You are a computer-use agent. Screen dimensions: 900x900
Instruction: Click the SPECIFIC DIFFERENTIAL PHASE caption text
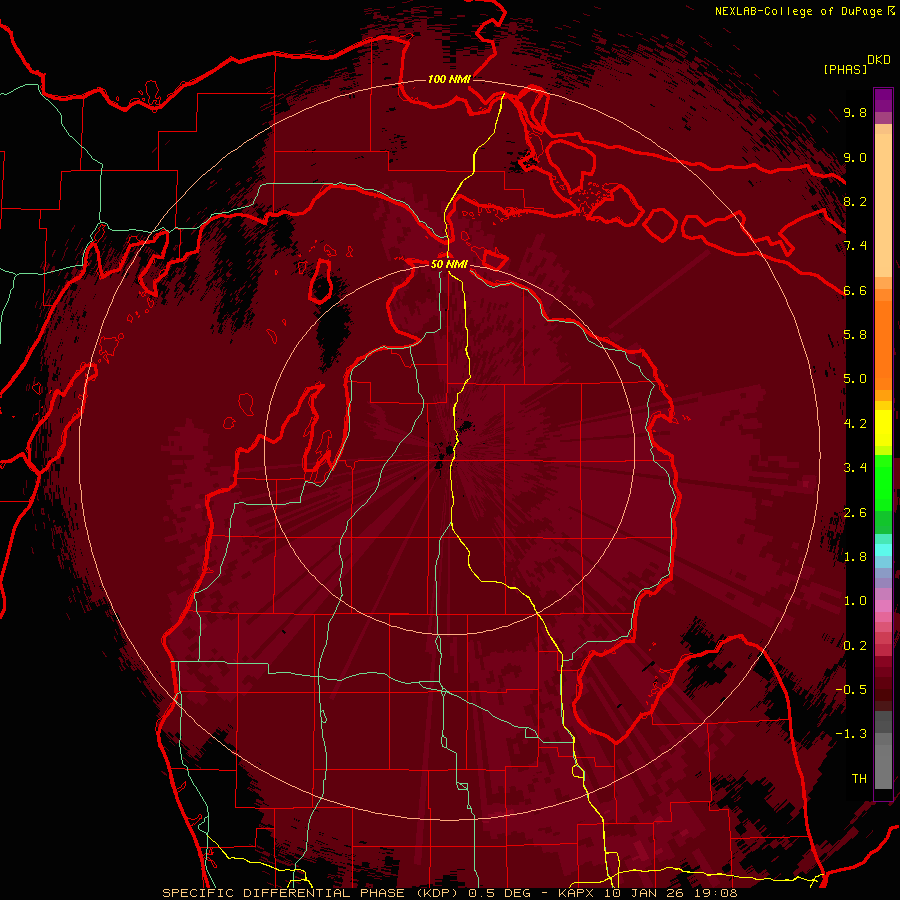coord(284,893)
